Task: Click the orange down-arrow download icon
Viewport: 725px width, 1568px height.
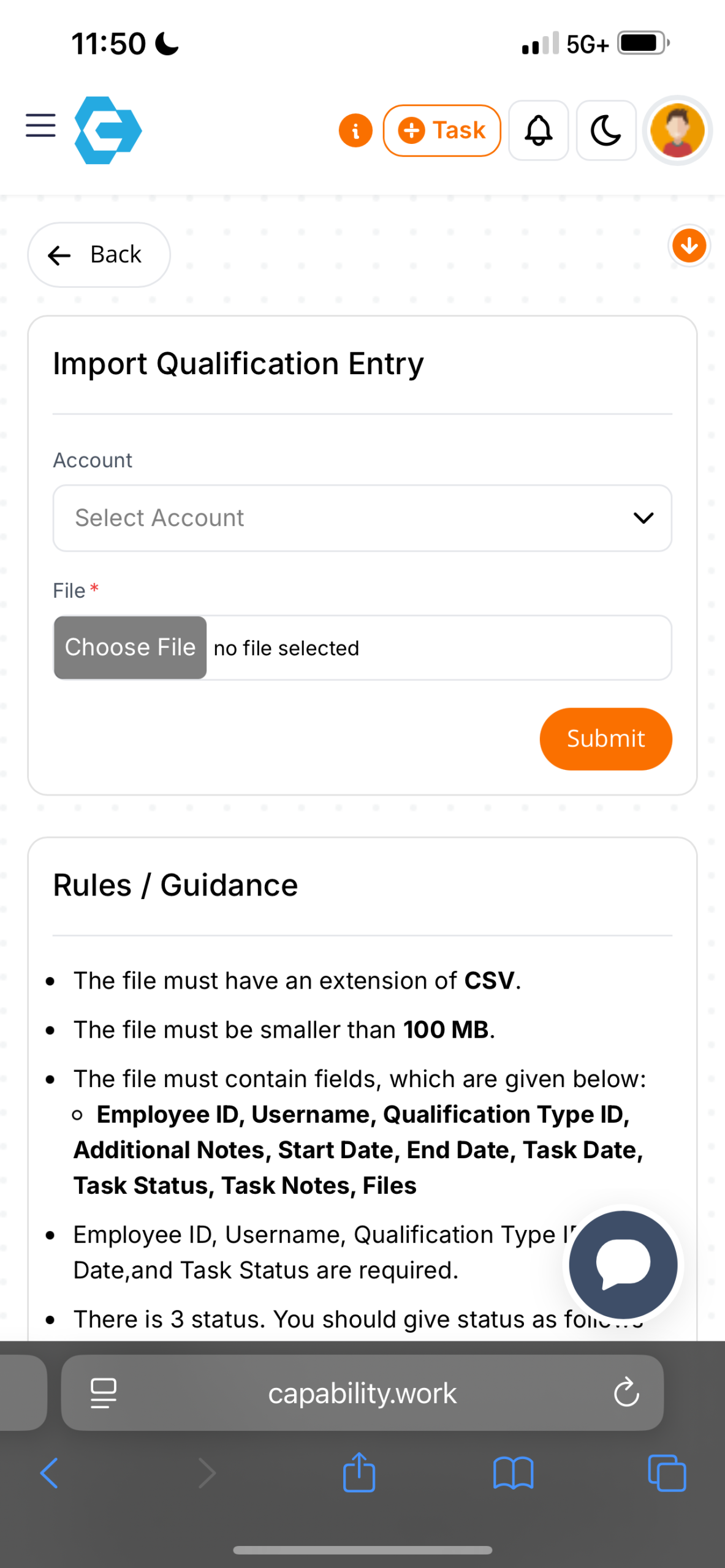Action: pyautogui.click(x=689, y=246)
